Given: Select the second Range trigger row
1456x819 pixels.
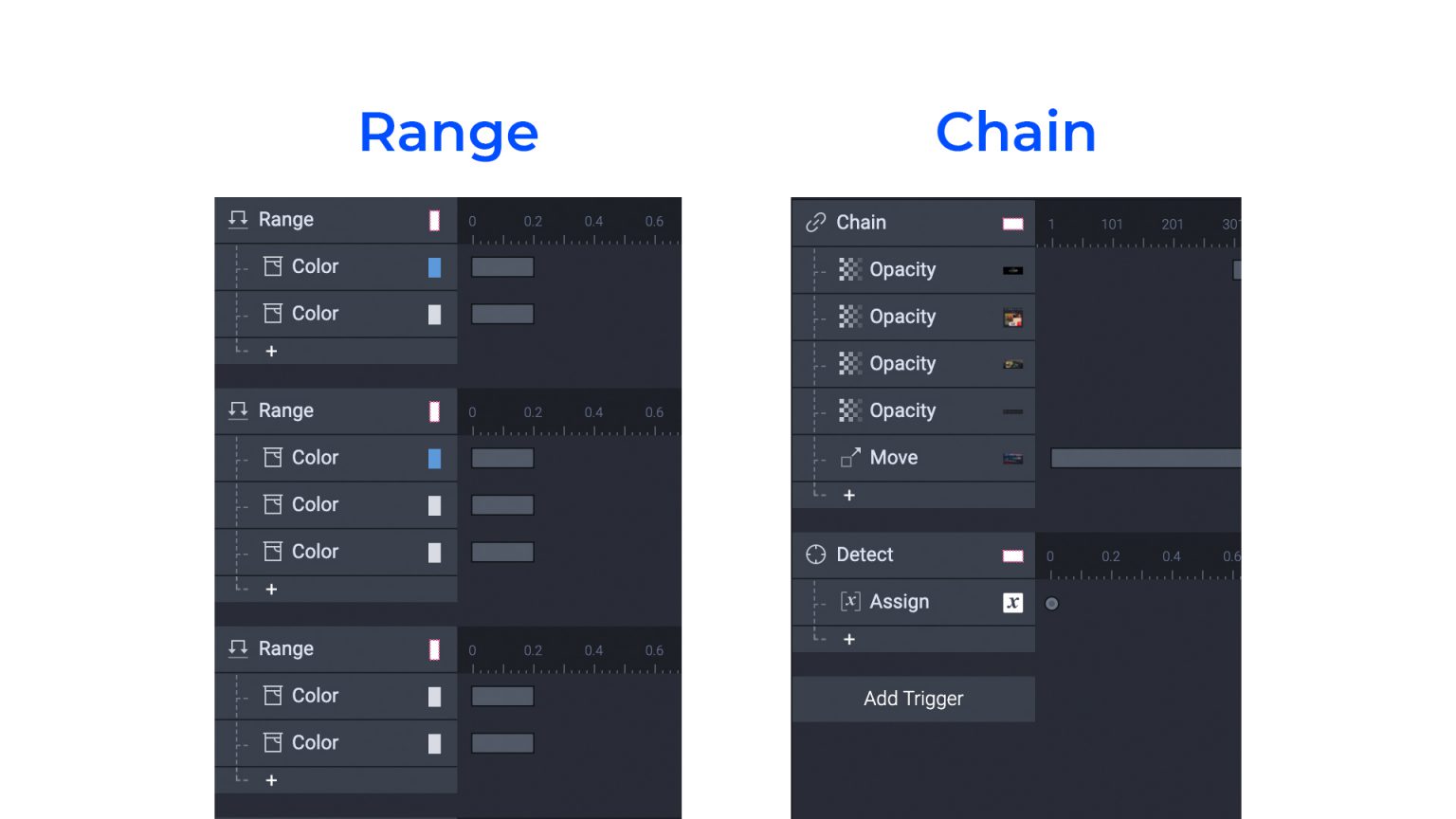Looking at the screenshot, I should (336, 411).
